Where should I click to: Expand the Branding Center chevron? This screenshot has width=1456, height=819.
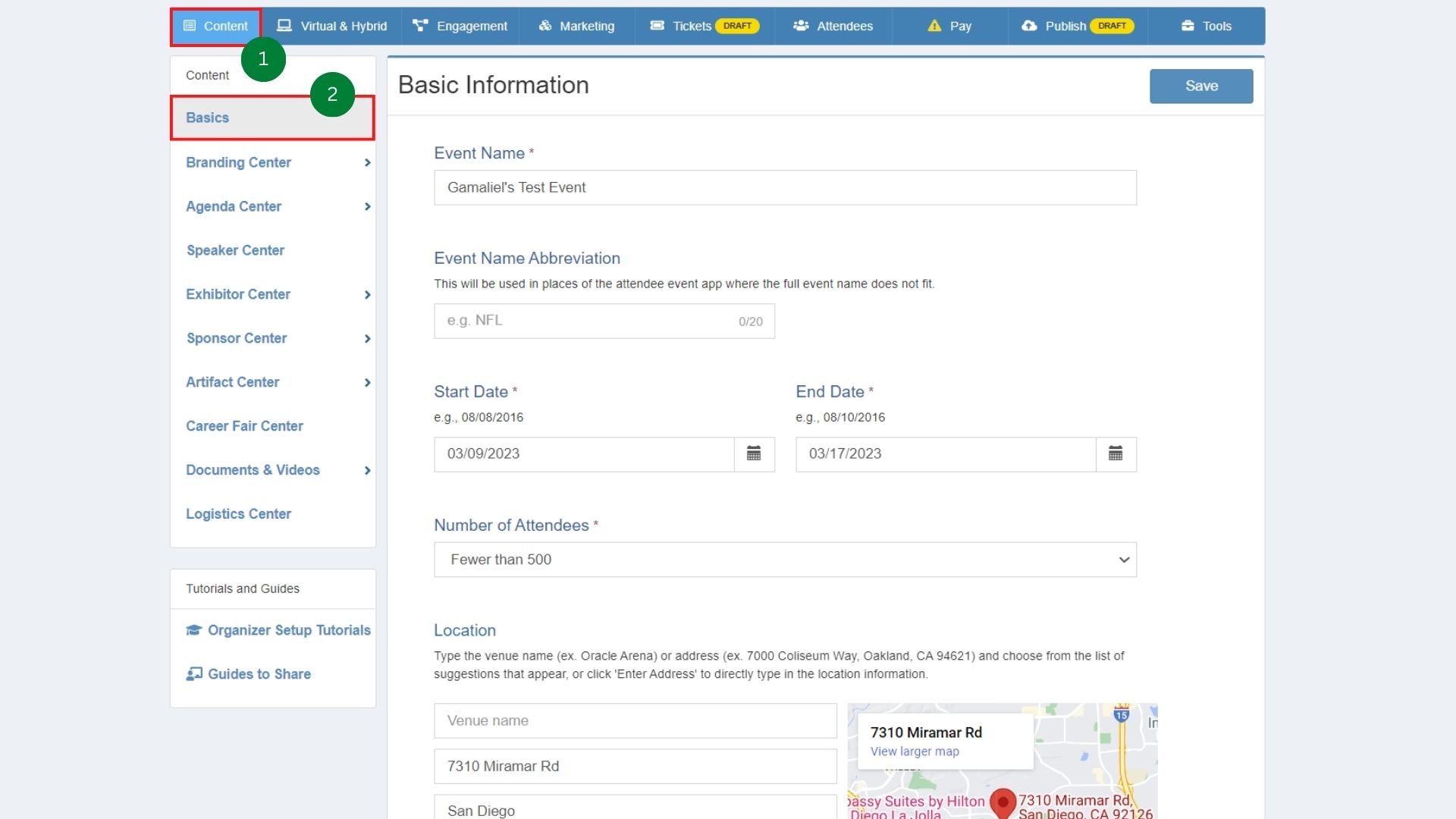click(x=367, y=163)
